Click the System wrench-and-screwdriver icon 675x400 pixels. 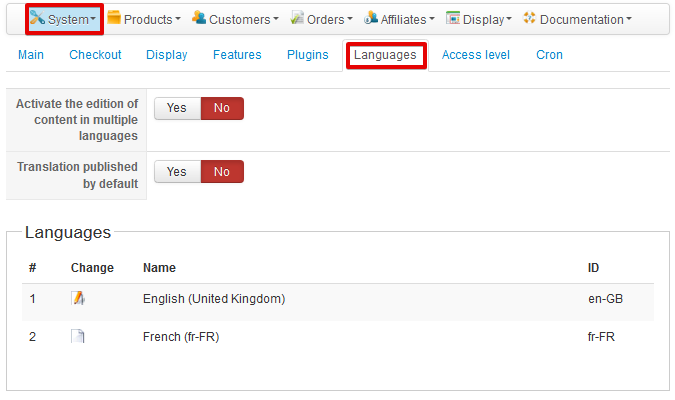pos(37,18)
